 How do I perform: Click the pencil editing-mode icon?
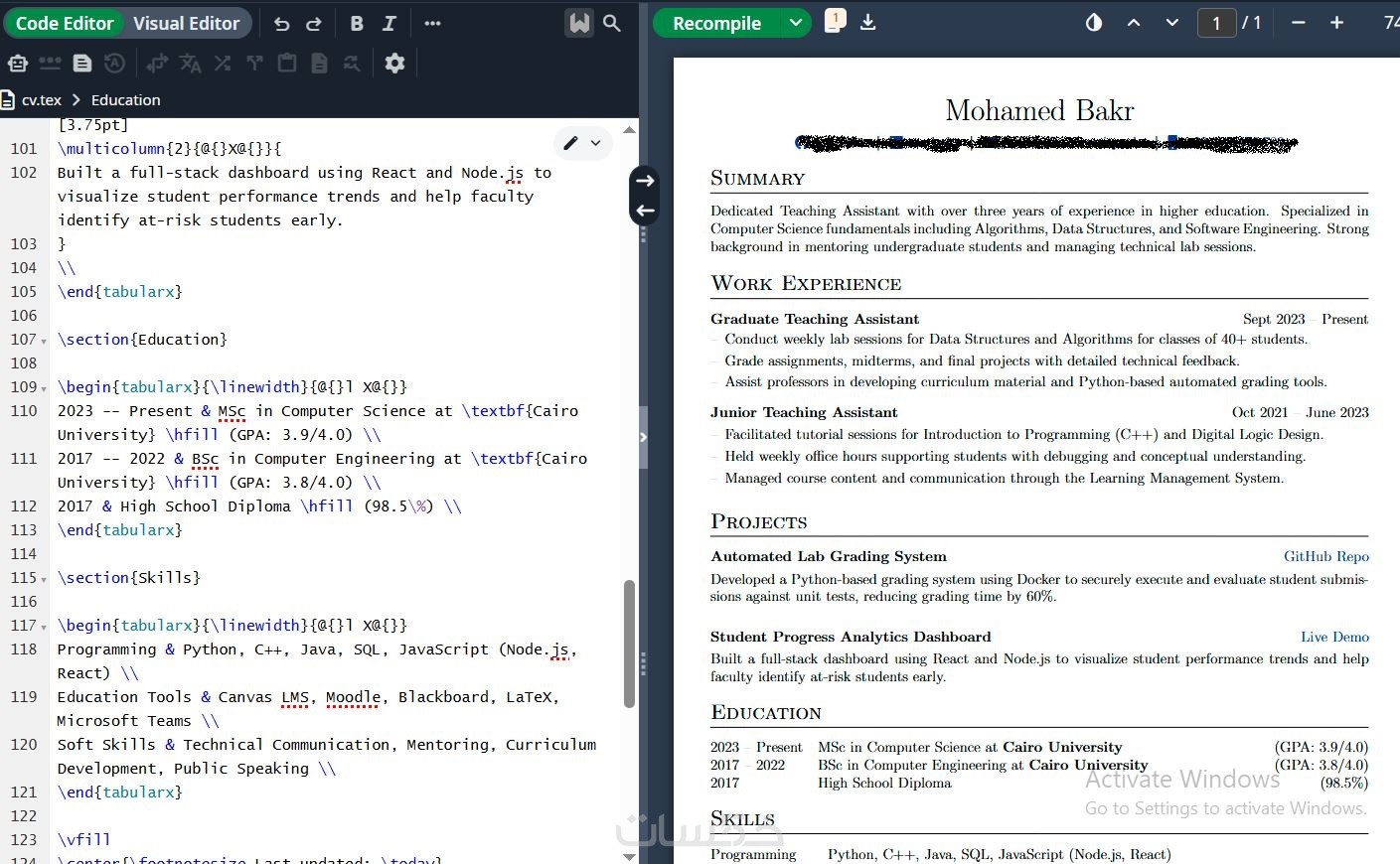coord(570,143)
